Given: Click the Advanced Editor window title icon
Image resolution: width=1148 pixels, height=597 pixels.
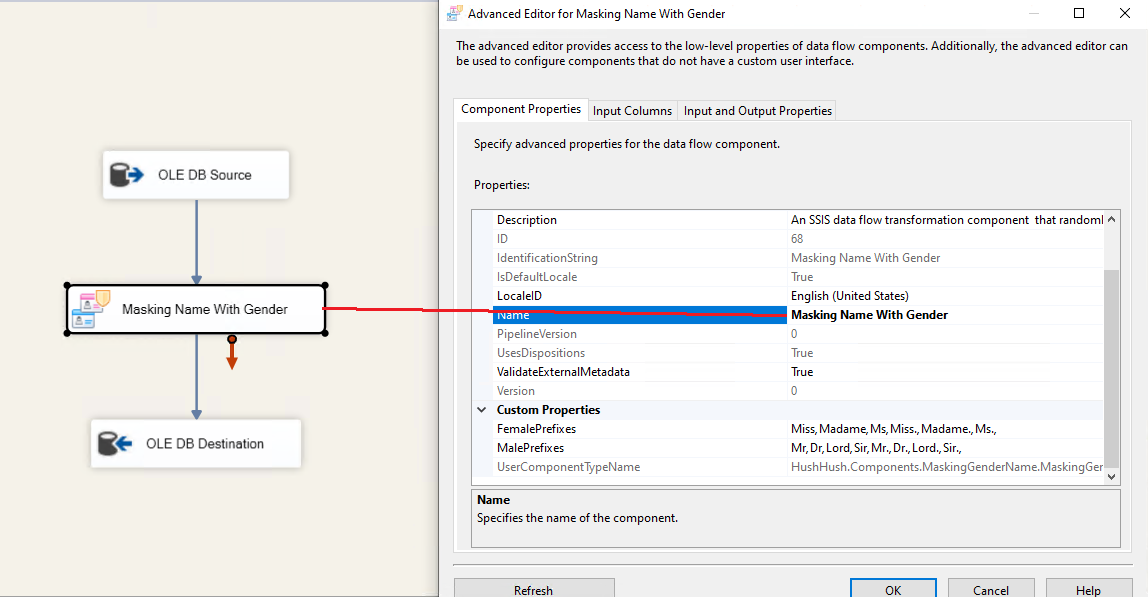Looking at the screenshot, I should pos(456,14).
